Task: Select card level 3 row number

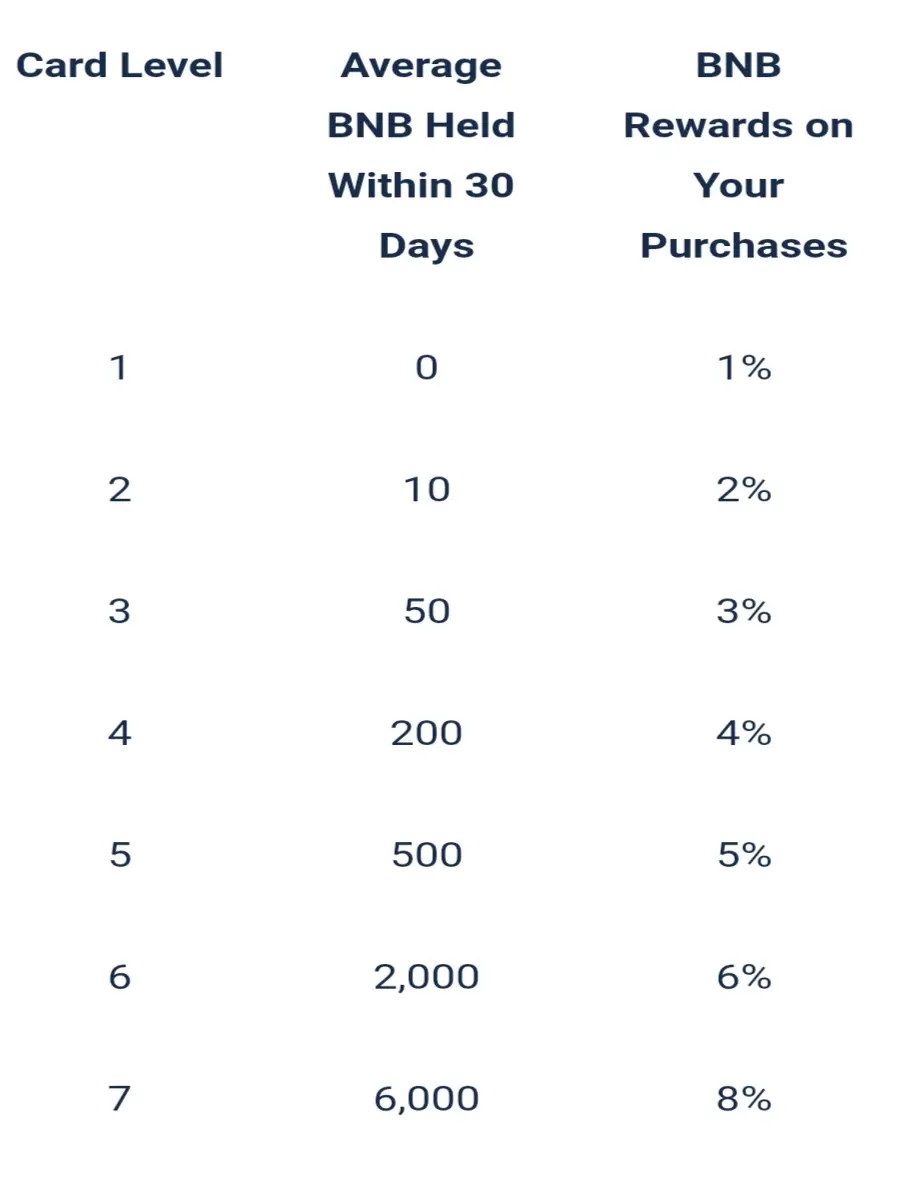Action: coord(119,611)
